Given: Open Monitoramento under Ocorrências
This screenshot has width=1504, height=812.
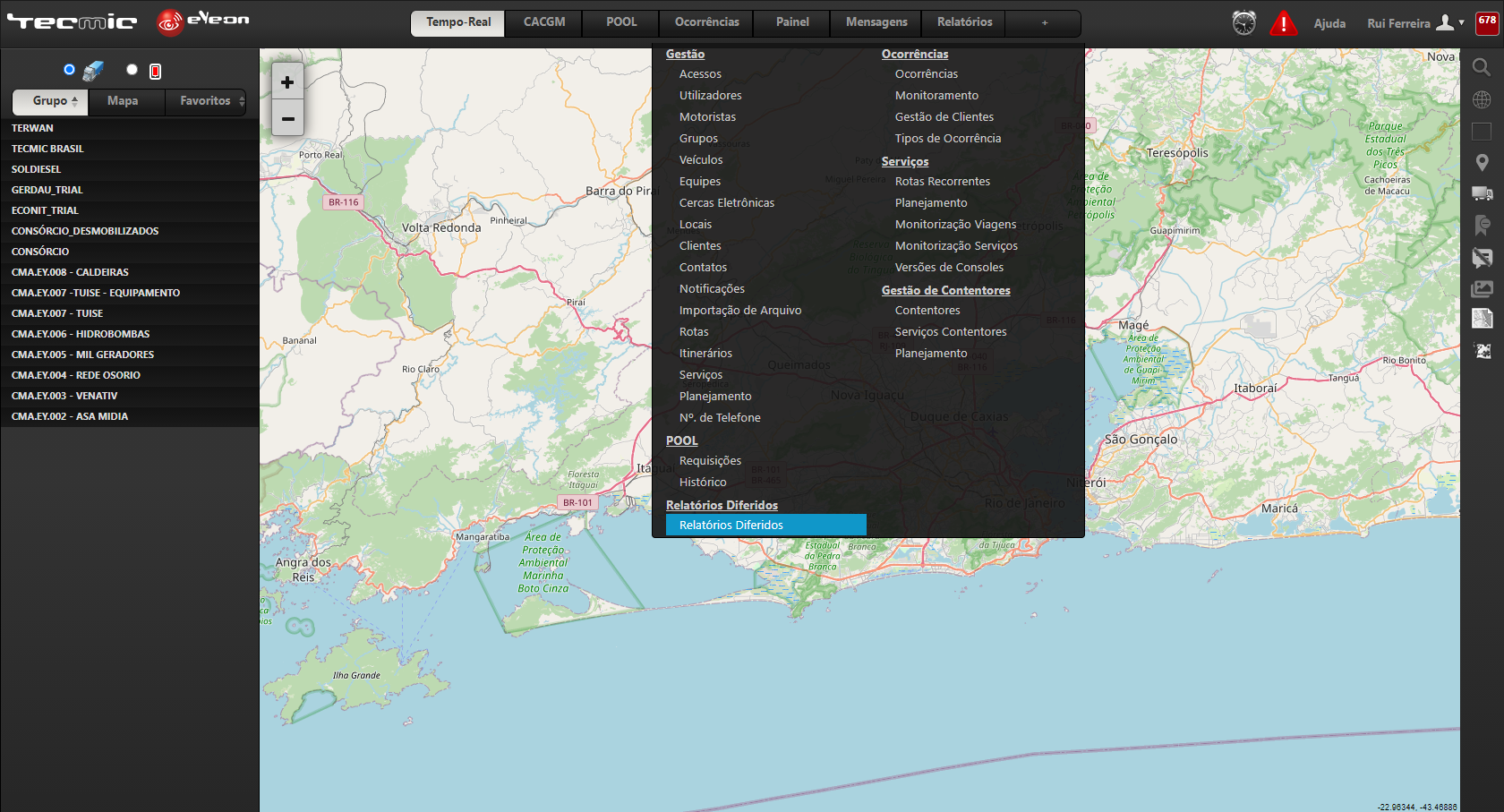Looking at the screenshot, I should pos(936,96).
